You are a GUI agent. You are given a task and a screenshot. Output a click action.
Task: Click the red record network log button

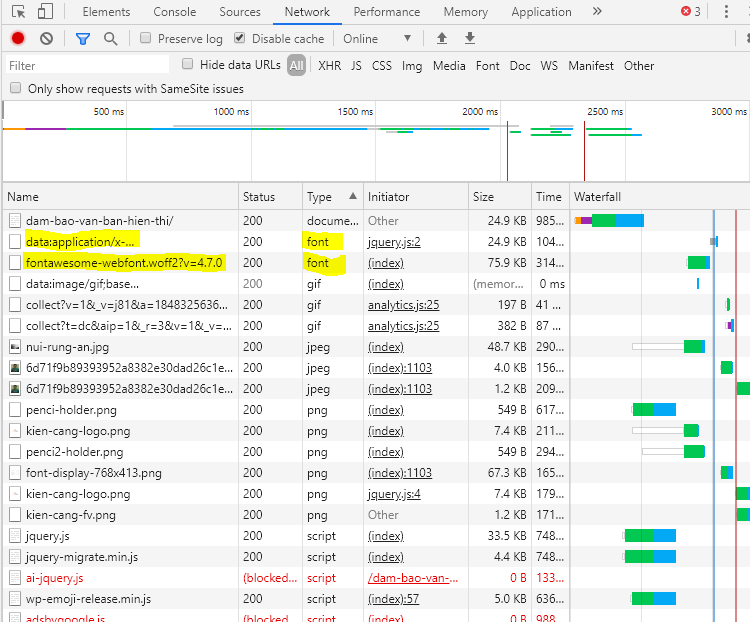18,38
